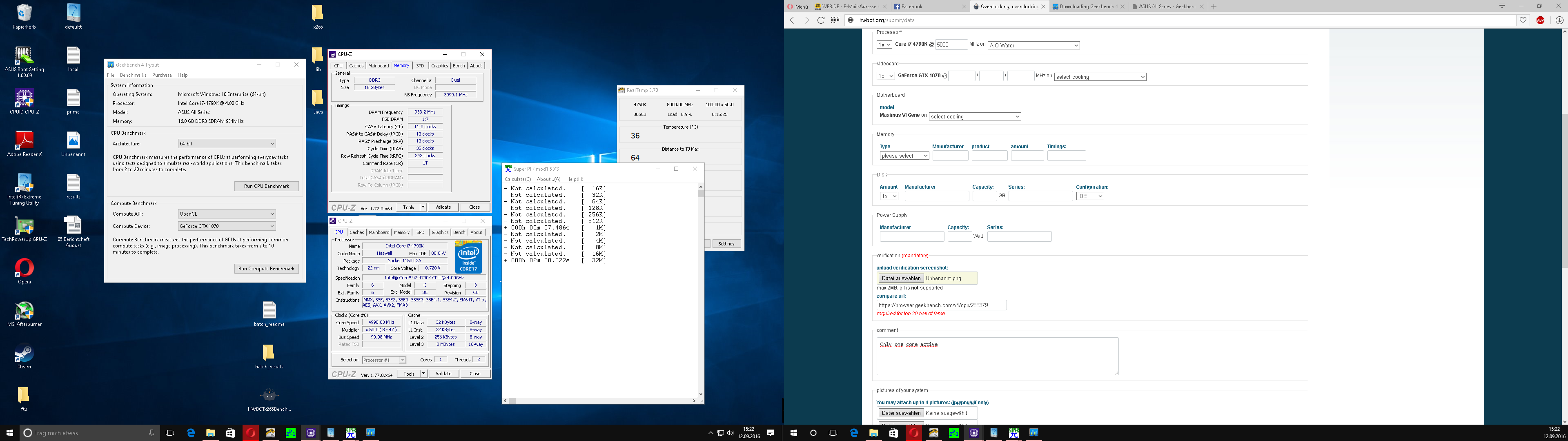Reload the hwbot.org page
The width and height of the screenshot is (1568, 441).
(820, 20)
